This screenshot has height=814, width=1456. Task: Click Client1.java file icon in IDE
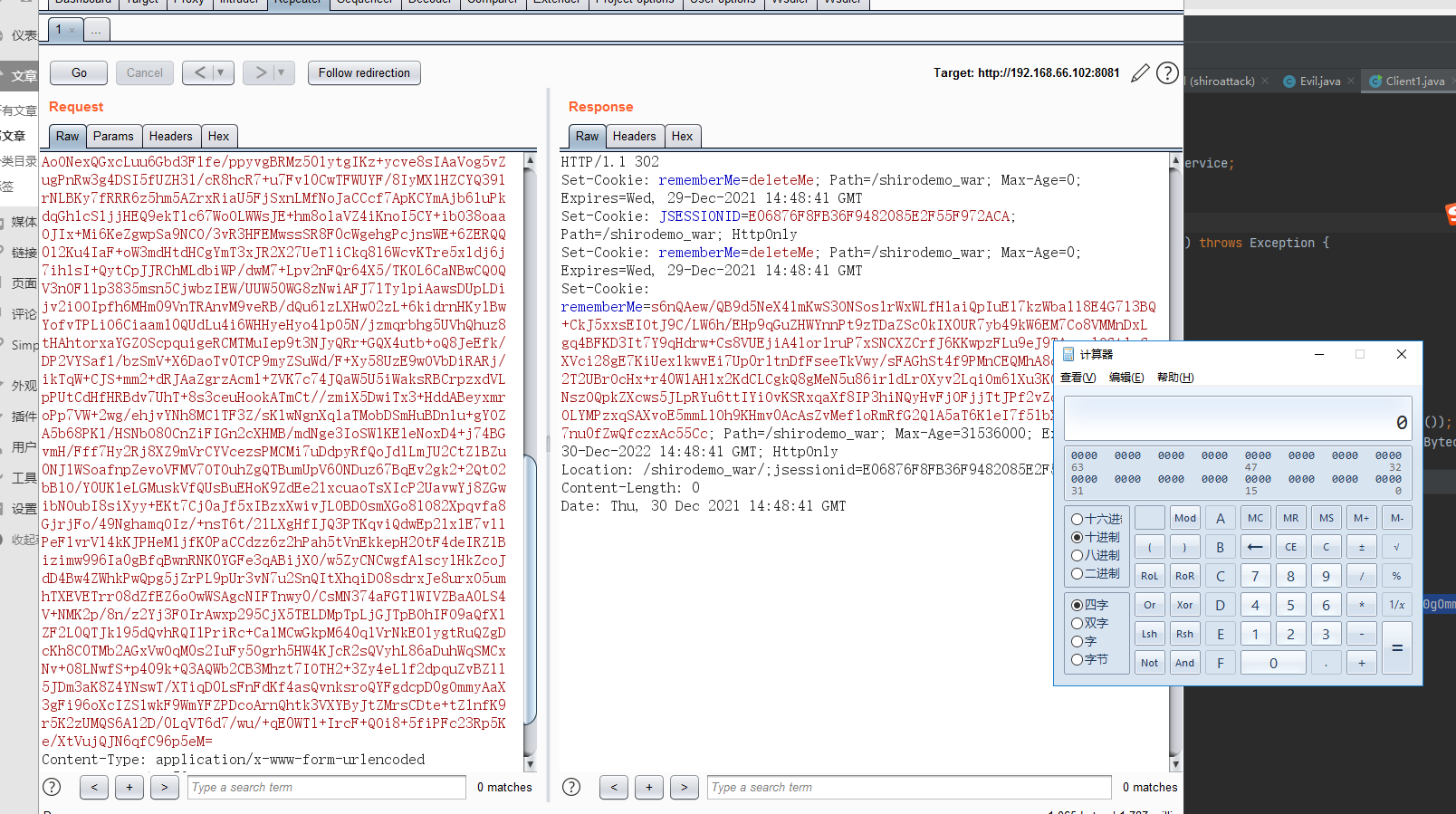[1375, 81]
